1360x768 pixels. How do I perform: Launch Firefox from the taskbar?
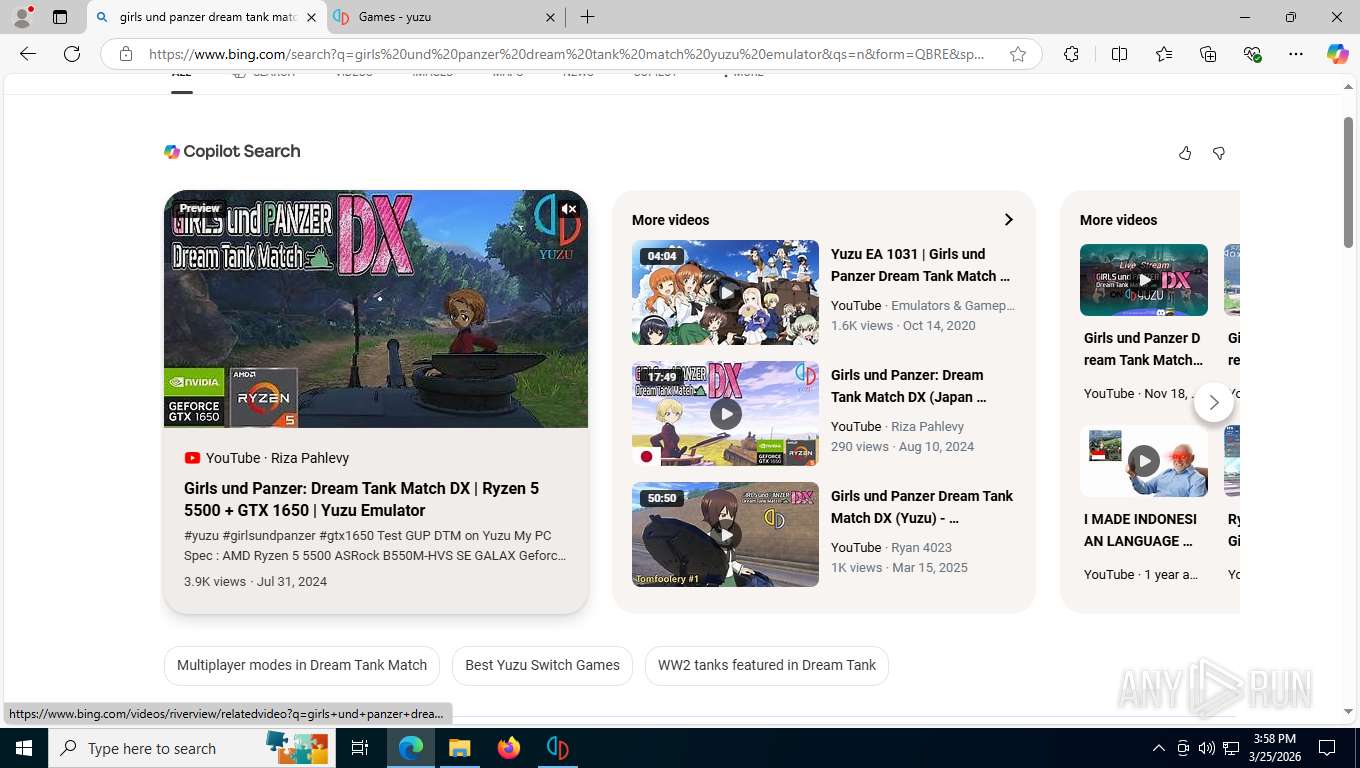tap(509, 748)
